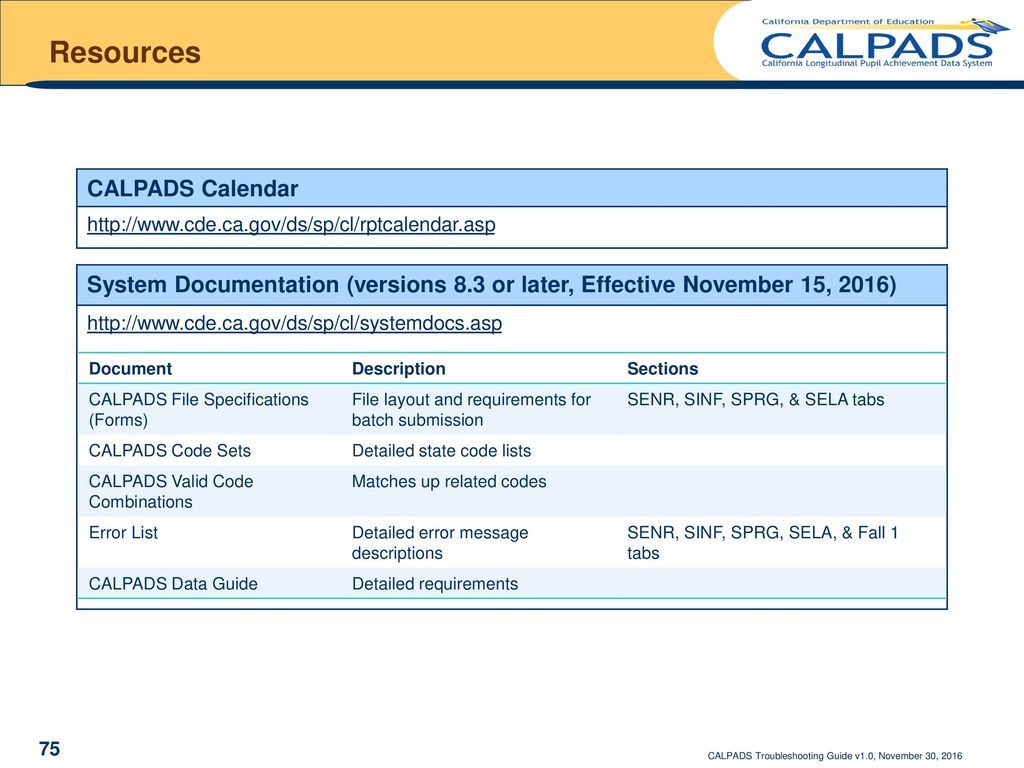
Task: Select the 'Error List' document cell
Action: 123,533
